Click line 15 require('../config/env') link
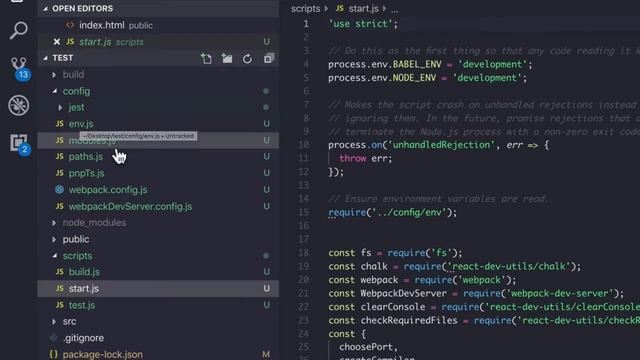The image size is (640, 360). [392, 212]
